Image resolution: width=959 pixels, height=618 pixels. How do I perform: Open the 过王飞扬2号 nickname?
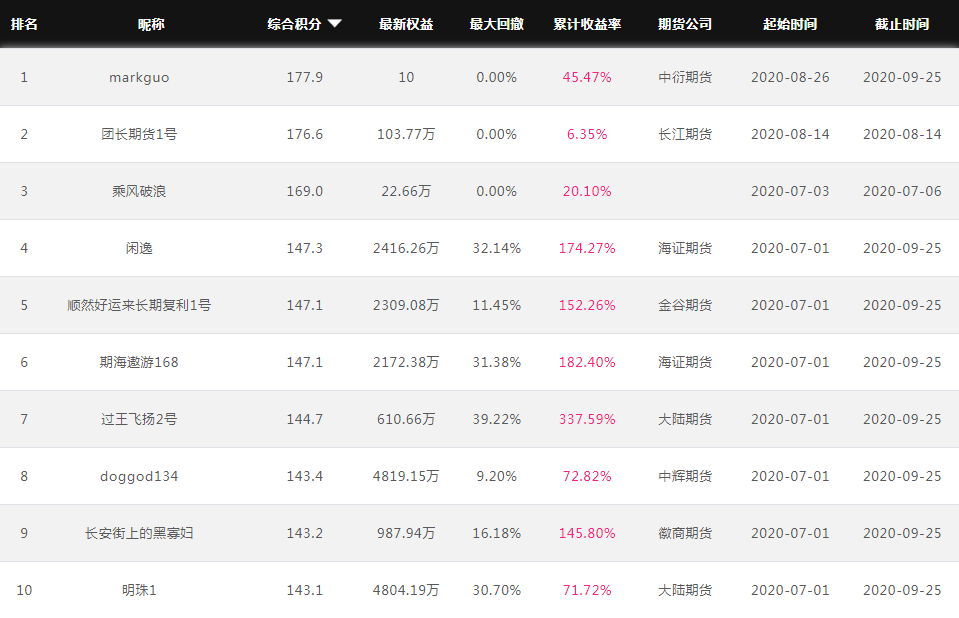click(139, 419)
